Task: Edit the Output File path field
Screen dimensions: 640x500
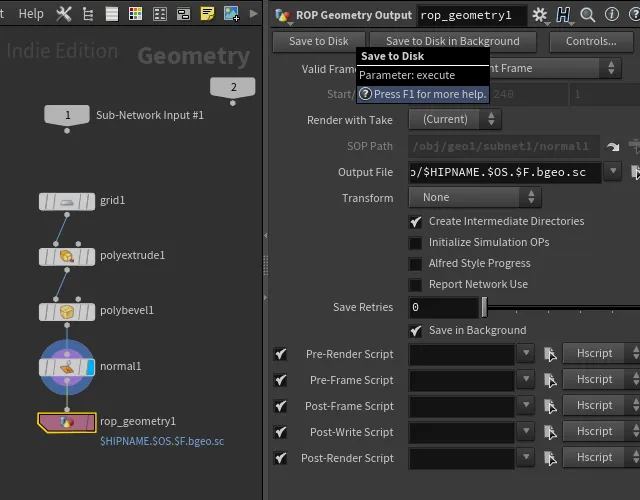Action: [x=505, y=172]
